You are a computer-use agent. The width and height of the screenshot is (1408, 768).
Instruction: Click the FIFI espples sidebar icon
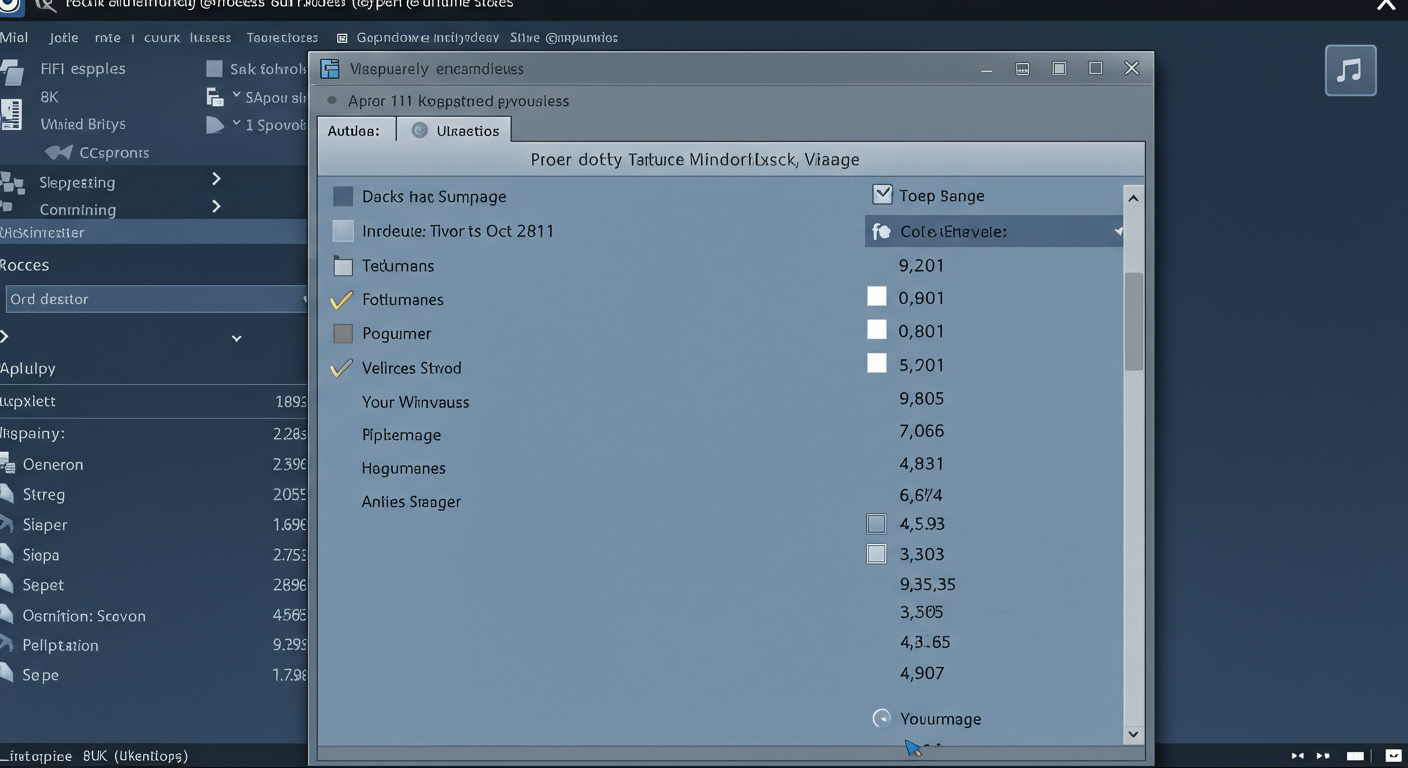pos(12,71)
